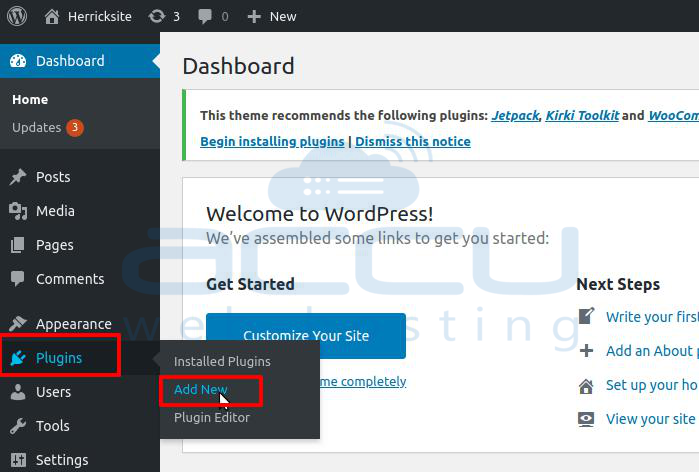Screen dimensions: 699x472
Task: Click the Appearance paintbrush icon
Action: pyautogui.click(x=18, y=323)
